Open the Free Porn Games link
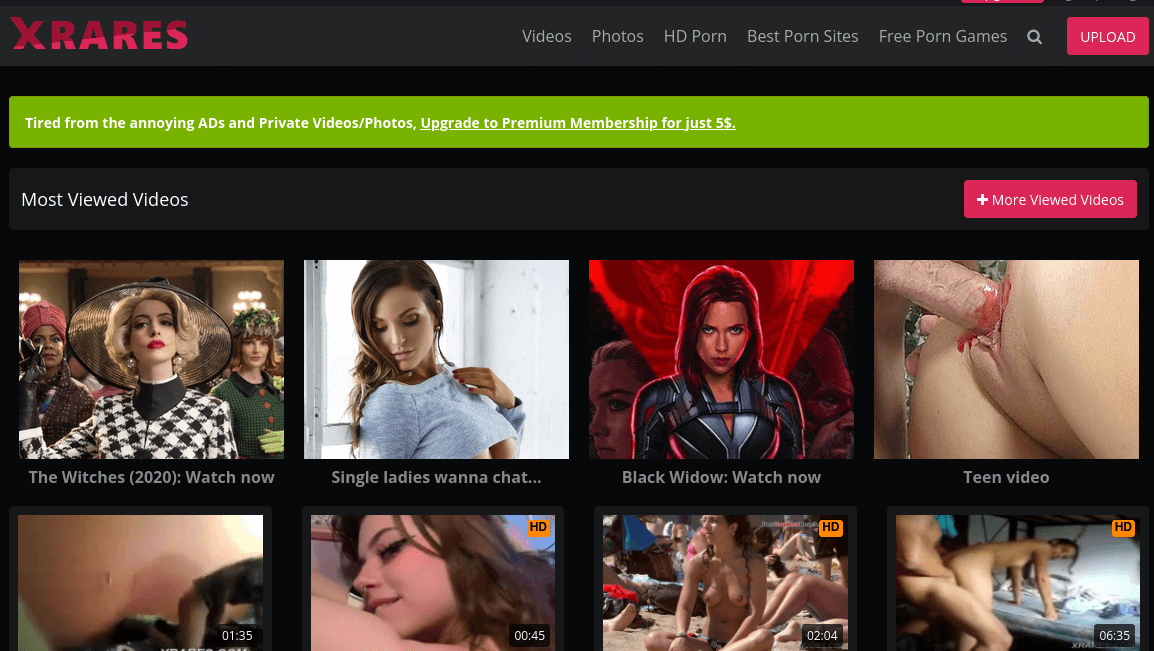Screen dimensions: 1154x651 [x=942, y=36]
